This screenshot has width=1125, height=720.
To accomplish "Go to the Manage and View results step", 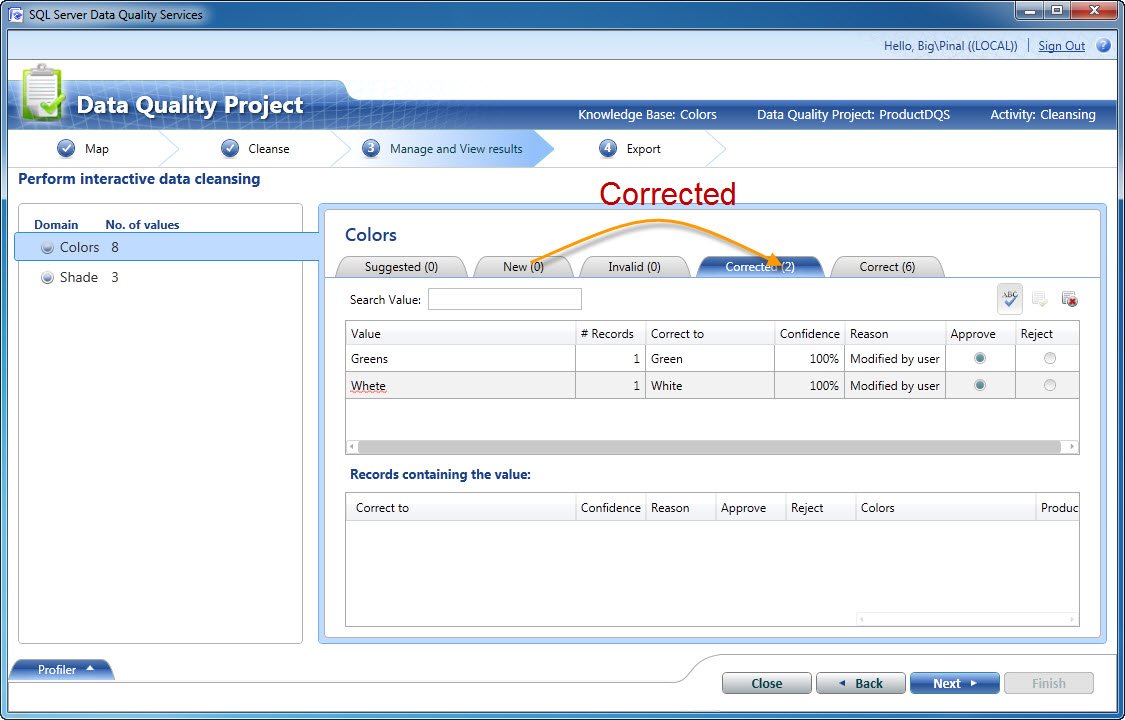I will pos(456,148).
